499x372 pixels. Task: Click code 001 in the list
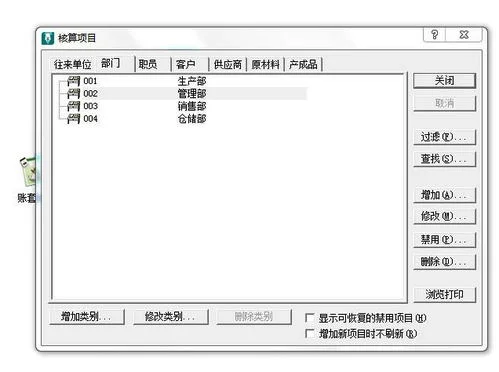(90, 81)
